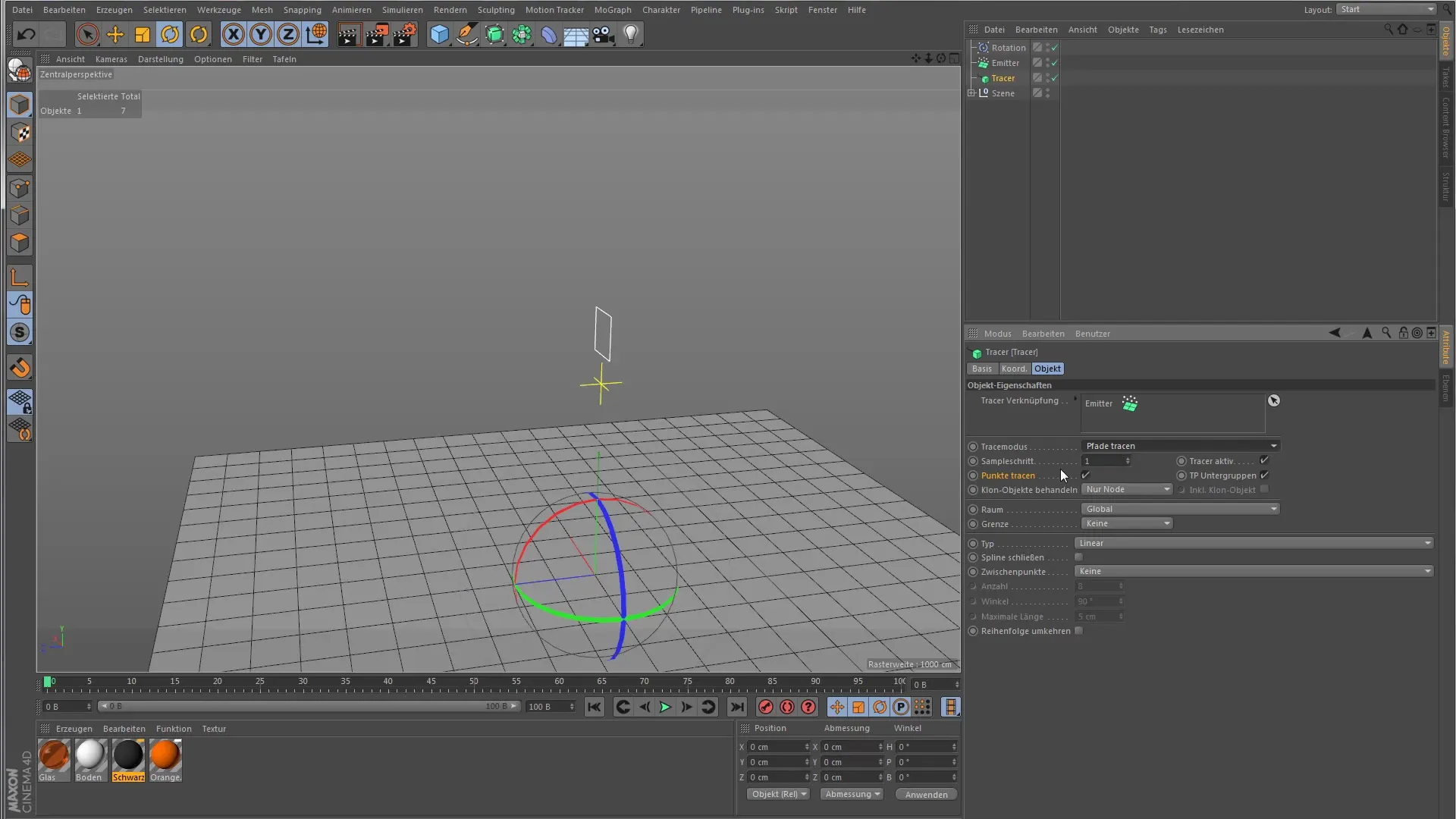Toggle Snap enable S icon

(x=20, y=332)
